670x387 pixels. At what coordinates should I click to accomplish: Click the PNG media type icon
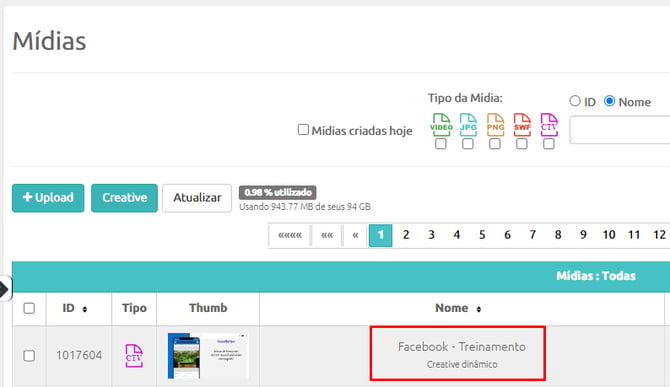[495, 125]
